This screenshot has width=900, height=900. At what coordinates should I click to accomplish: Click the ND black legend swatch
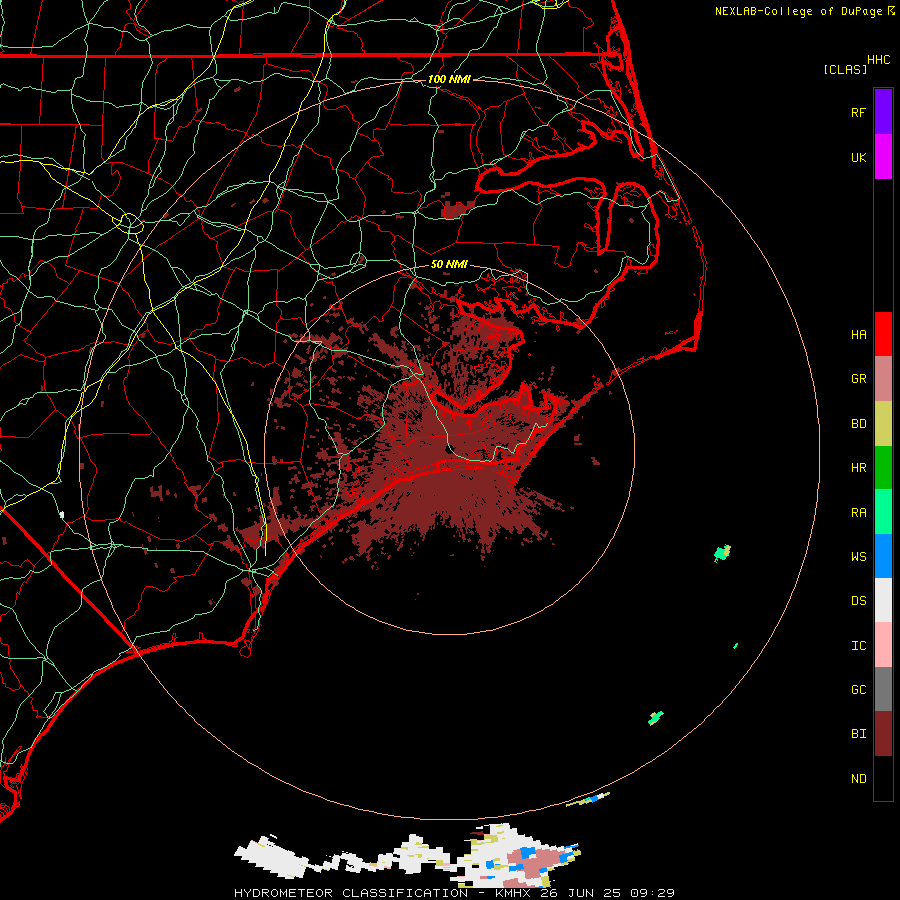tap(883, 778)
